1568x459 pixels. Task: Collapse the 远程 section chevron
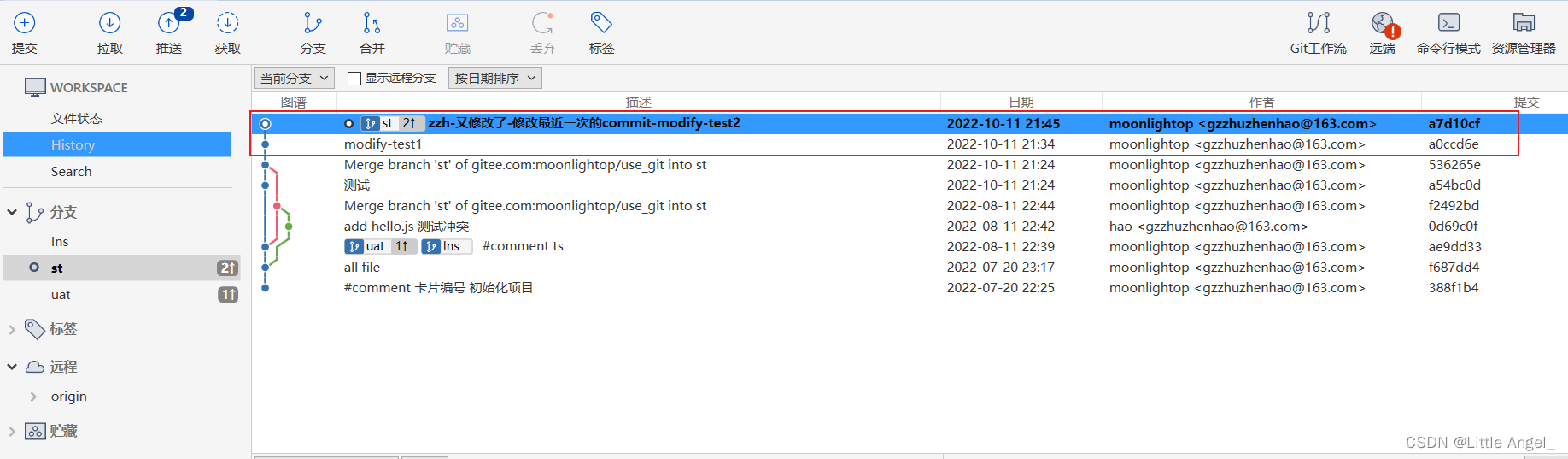[x=12, y=367]
